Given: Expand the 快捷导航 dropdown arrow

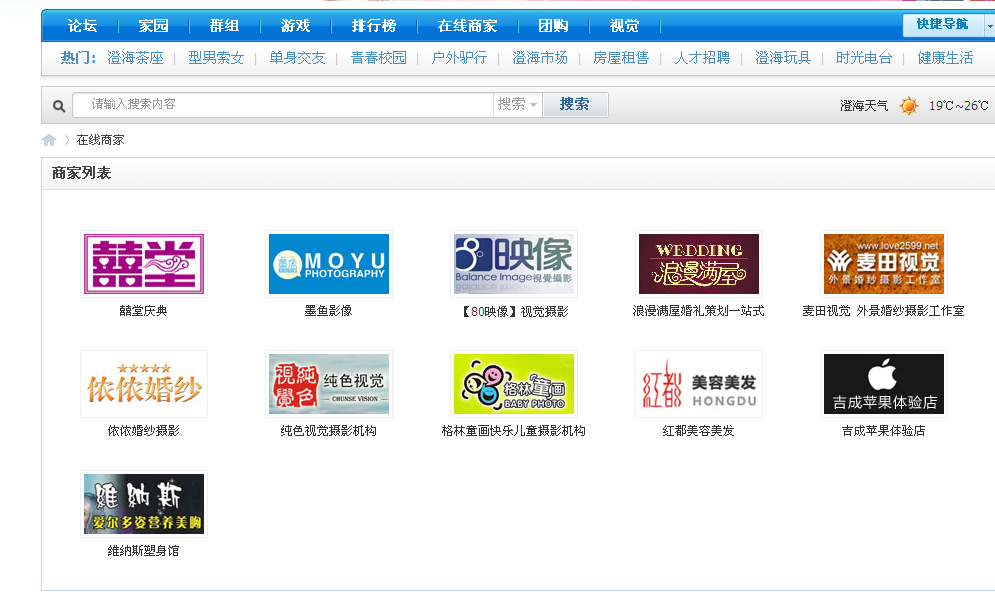Looking at the screenshot, I should coord(989,26).
